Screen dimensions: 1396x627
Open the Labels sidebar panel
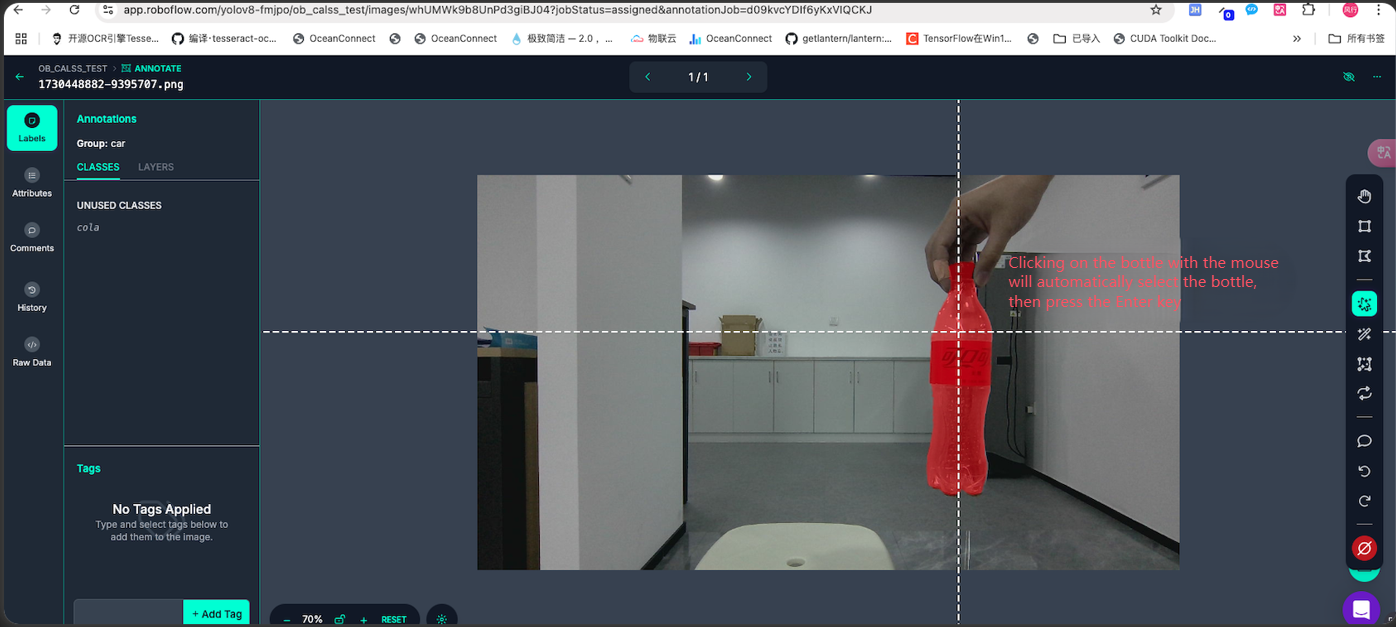[32, 128]
